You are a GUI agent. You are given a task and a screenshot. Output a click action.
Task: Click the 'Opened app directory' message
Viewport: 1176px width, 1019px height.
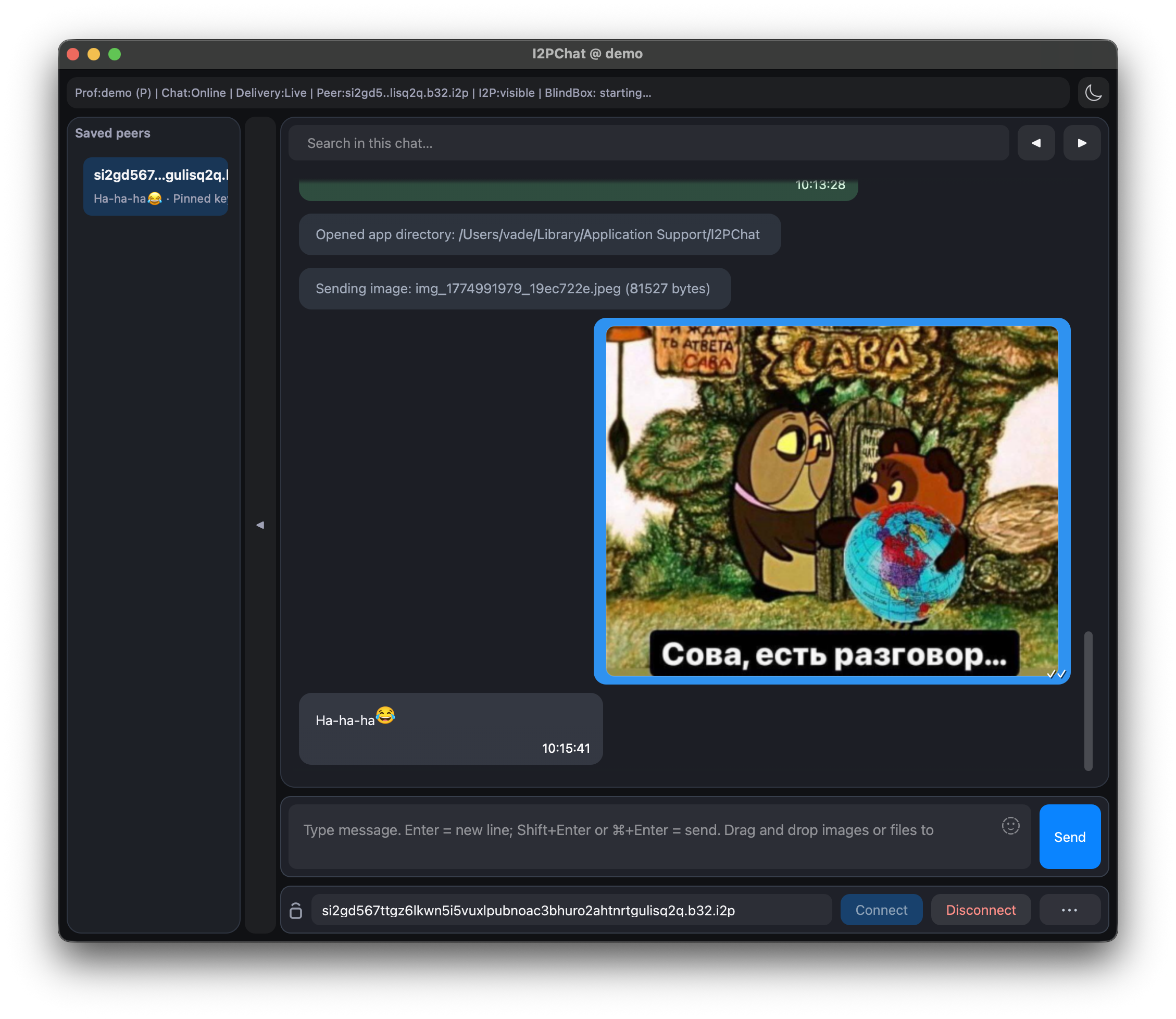click(x=540, y=234)
